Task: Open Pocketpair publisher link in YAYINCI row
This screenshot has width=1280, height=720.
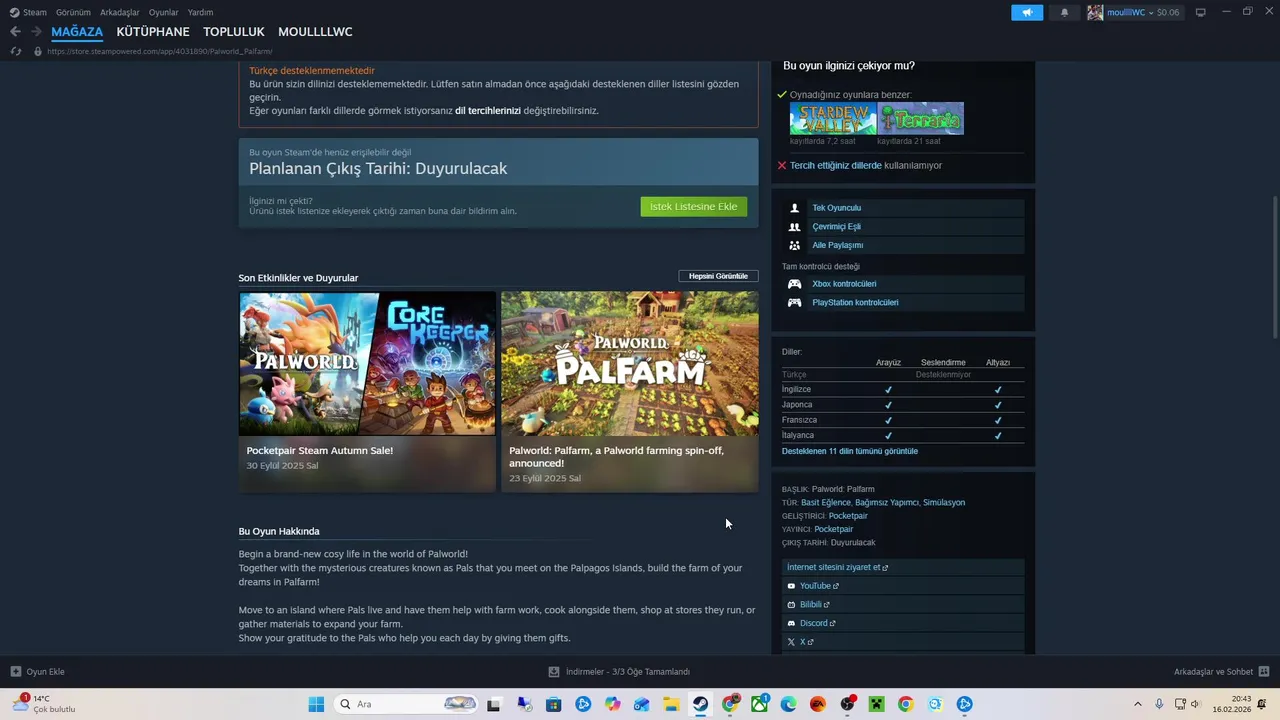Action: (834, 529)
